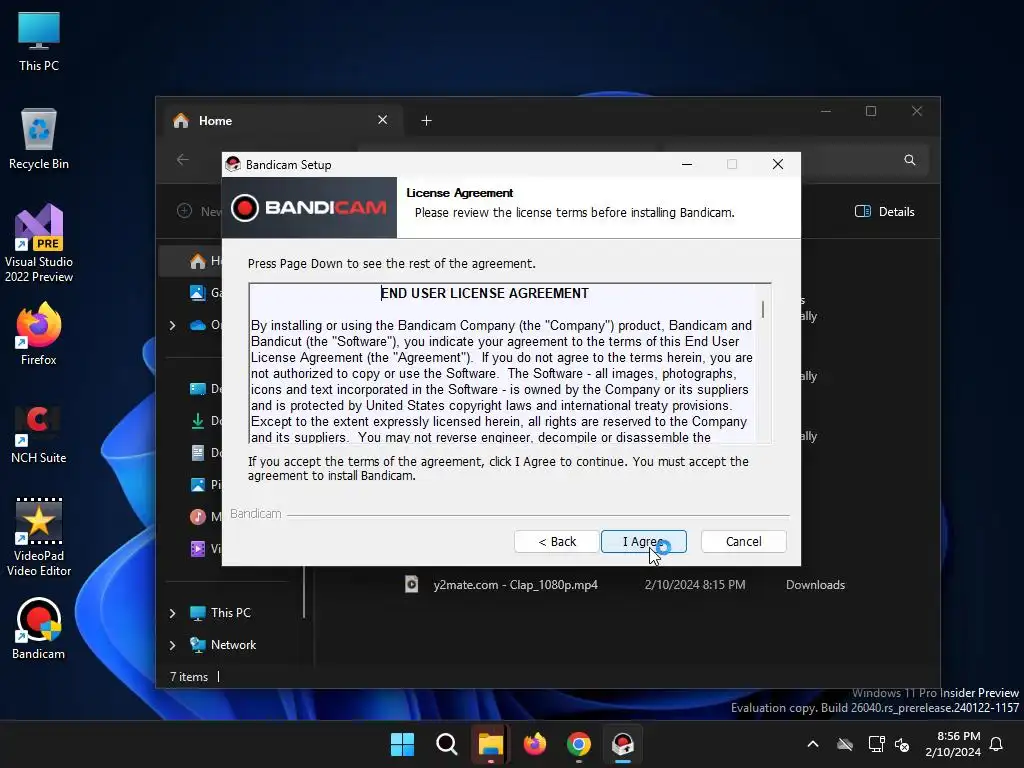Open the Recycle Bin desktop icon
Image resolution: width=1024 pixels, height=768 pixels.
point(39,139)
